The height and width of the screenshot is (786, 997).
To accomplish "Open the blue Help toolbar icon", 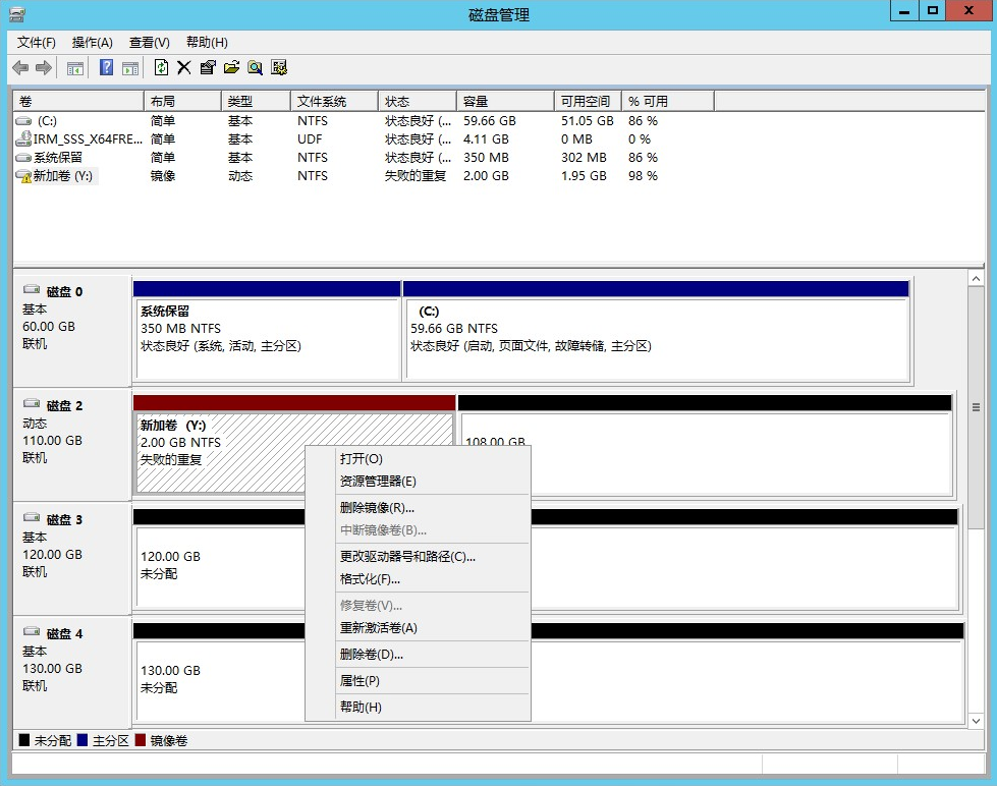I will tap(106, 67).
